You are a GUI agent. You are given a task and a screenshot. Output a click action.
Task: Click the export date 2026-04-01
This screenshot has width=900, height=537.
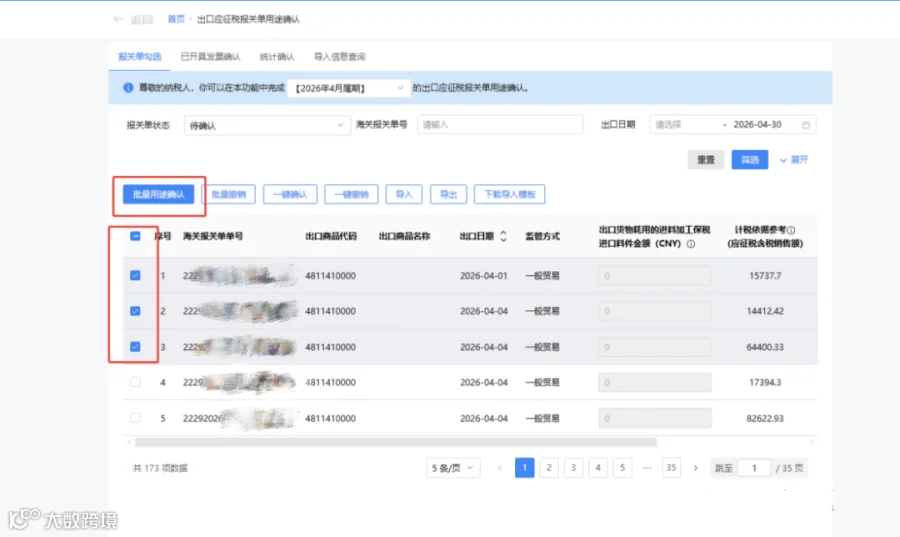click(x=483, y=275)
